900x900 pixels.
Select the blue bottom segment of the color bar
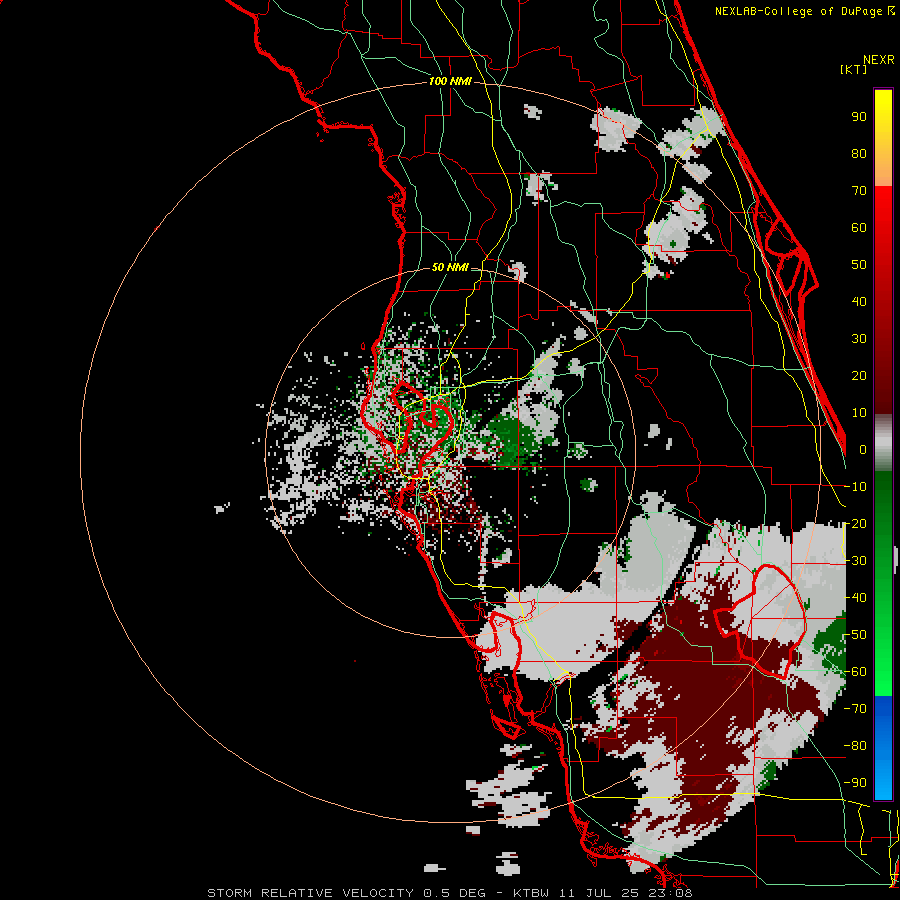click(883, 748)
